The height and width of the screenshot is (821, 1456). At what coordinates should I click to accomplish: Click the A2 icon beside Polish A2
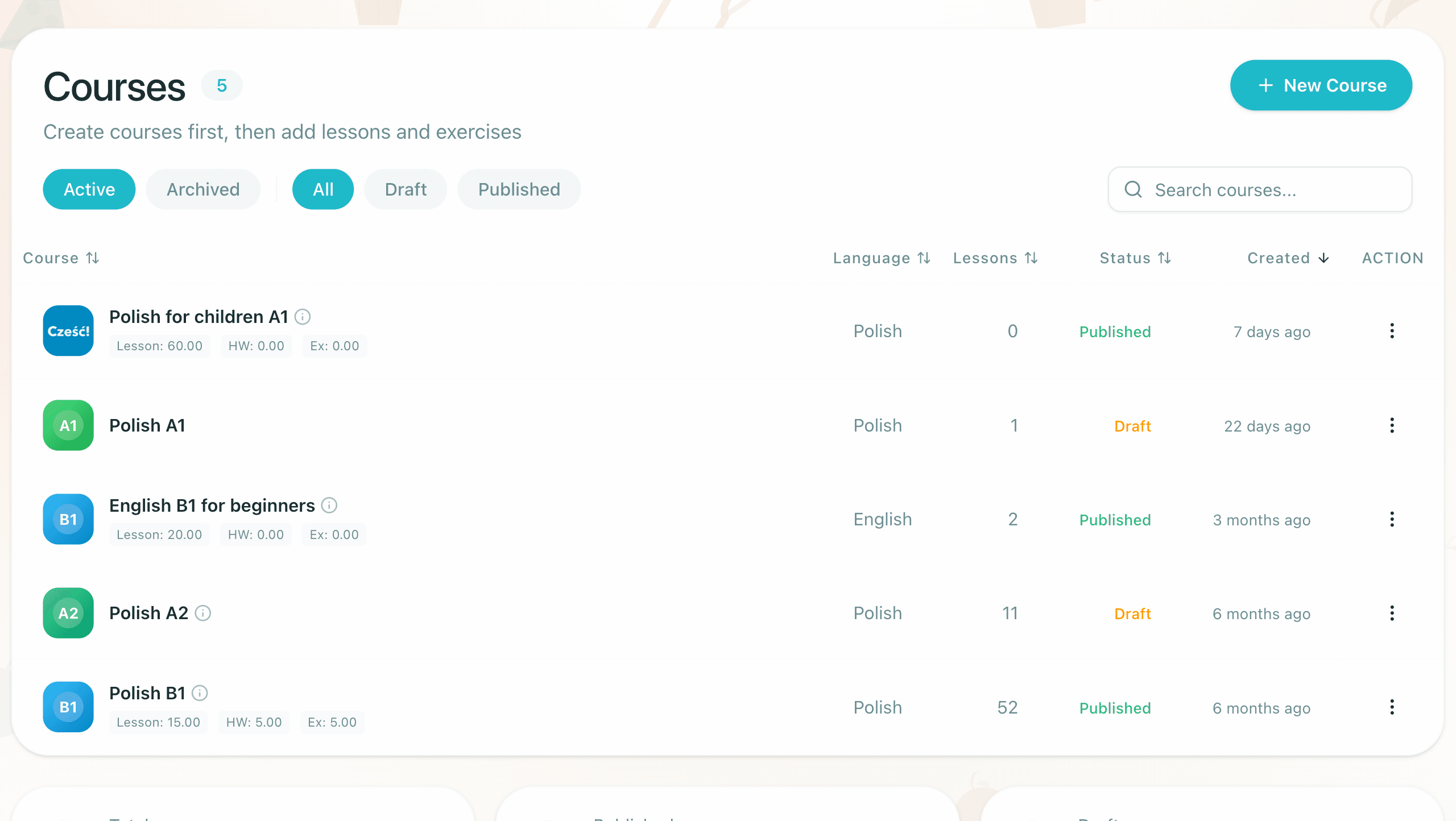[68, 613]
